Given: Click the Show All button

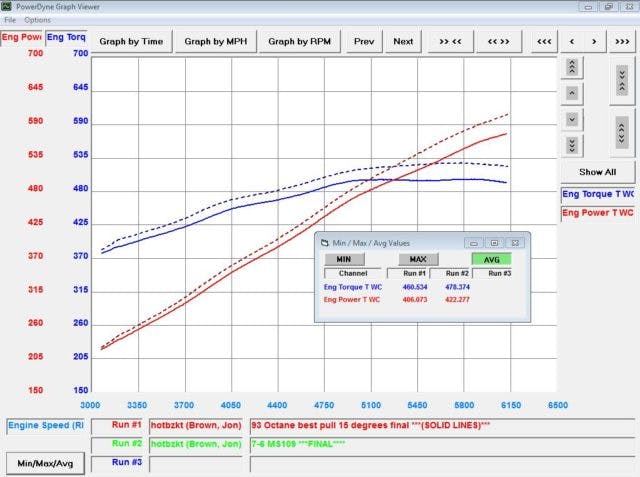Looking at the screenshot, I should (597, 172).
